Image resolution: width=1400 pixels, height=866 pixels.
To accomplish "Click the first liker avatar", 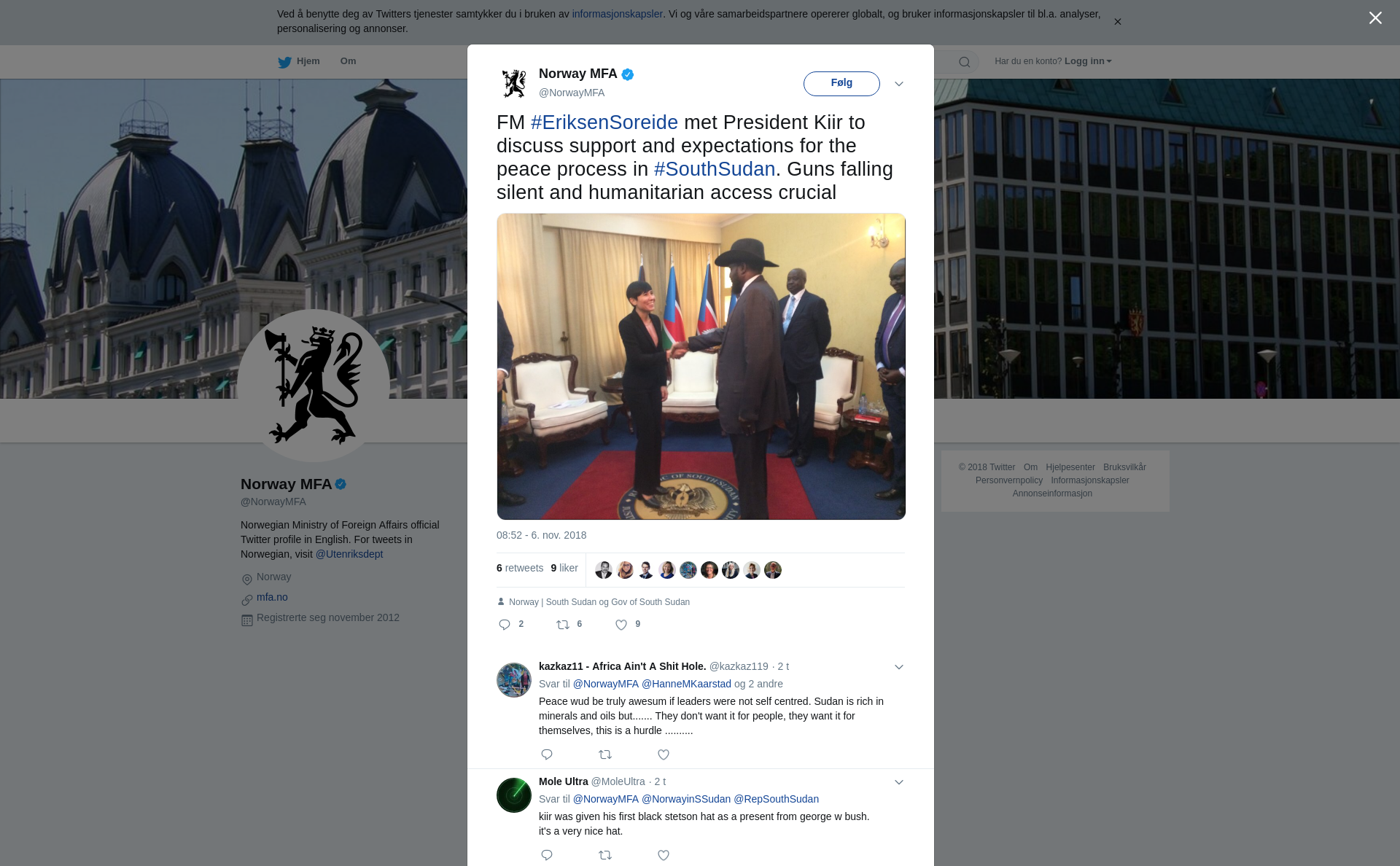I will tap(604, 570).
